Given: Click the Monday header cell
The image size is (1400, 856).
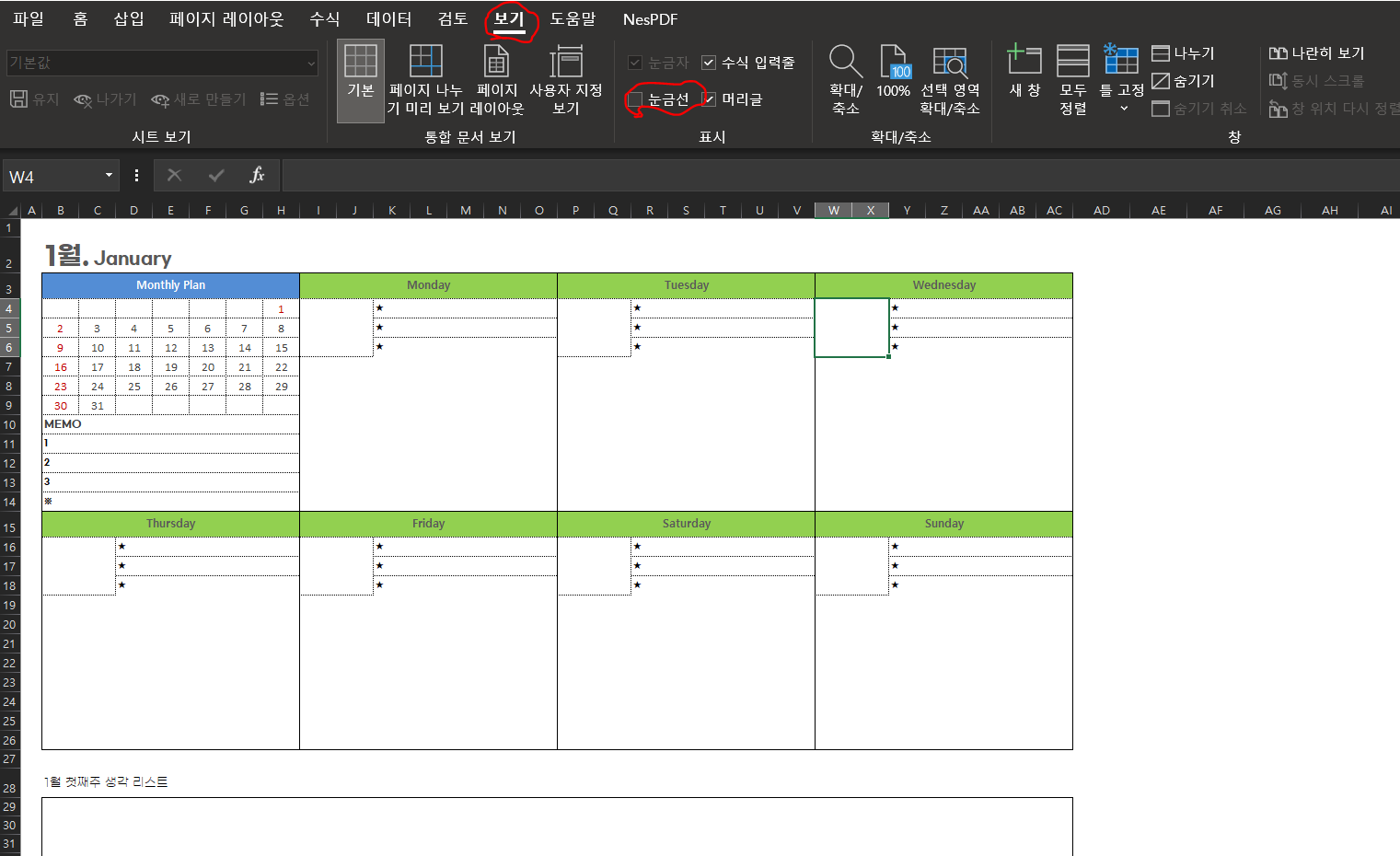Looking at the screenshot, I should tap(428, 285).
